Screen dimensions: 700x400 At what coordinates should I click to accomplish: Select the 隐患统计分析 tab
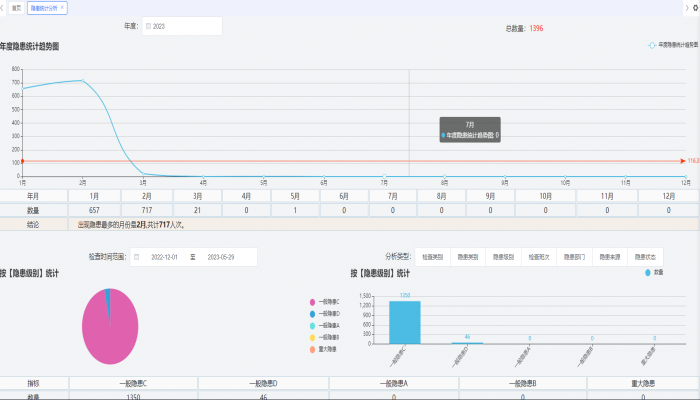[43, 7]
